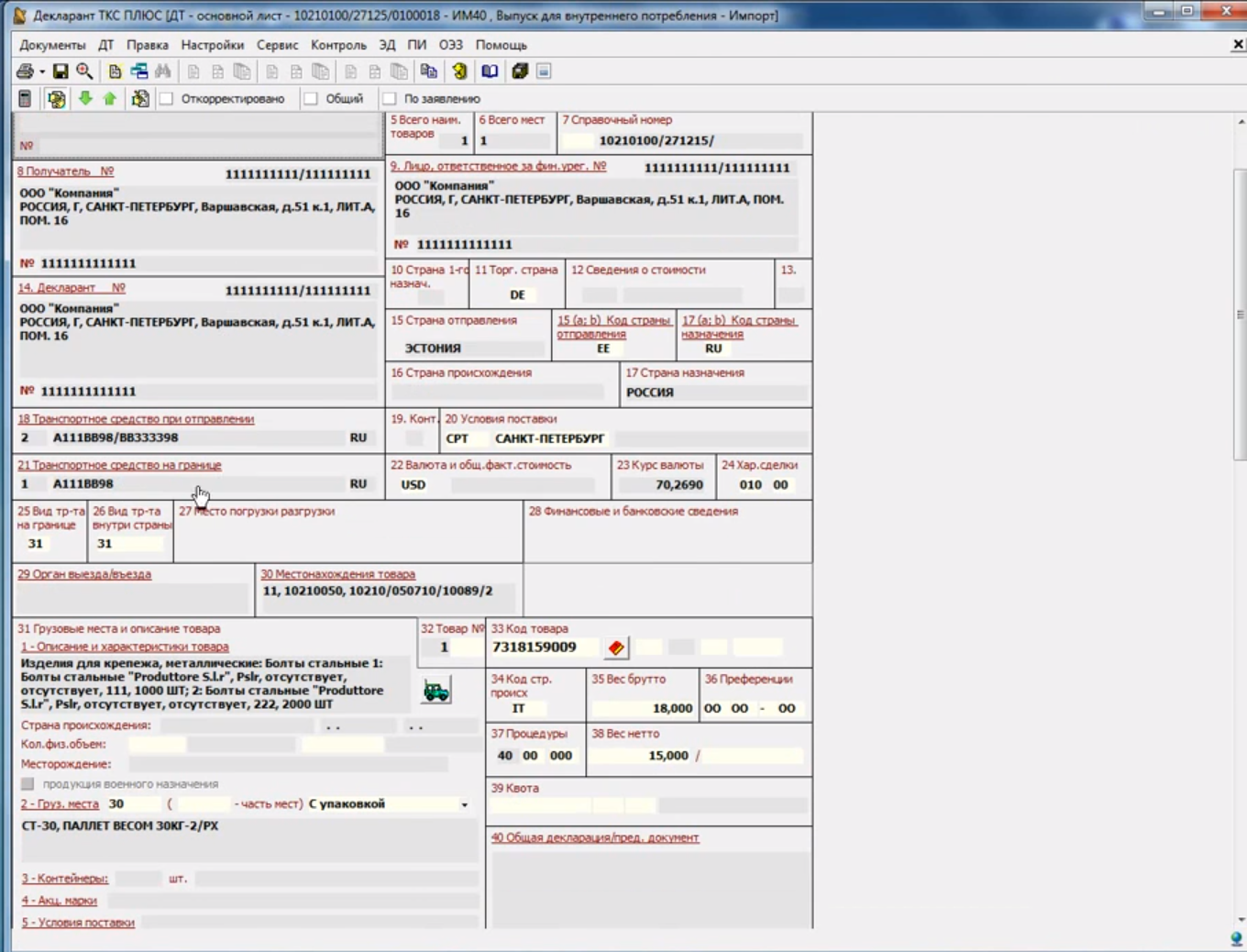This screenshot has width=1247, height=952.
Task: Click the 29 Орган выезда/въезда link
Action: pos(84,574)
